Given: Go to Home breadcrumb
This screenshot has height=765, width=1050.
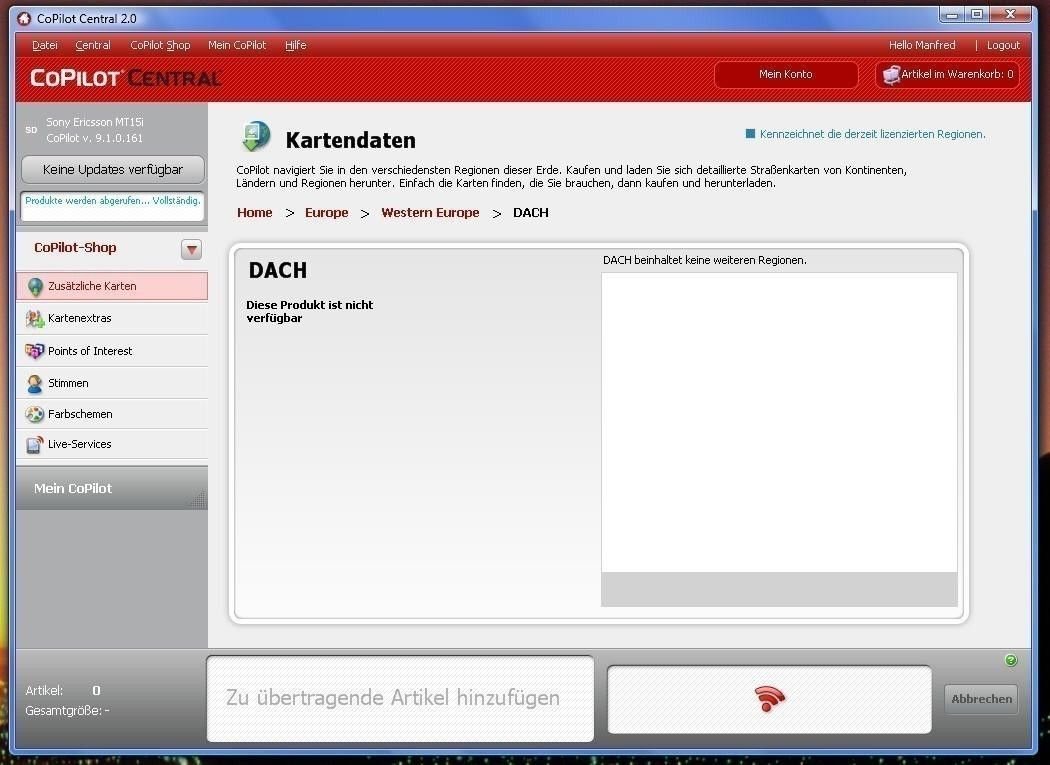Looking at the screenshot, I should tap(254, 212).
